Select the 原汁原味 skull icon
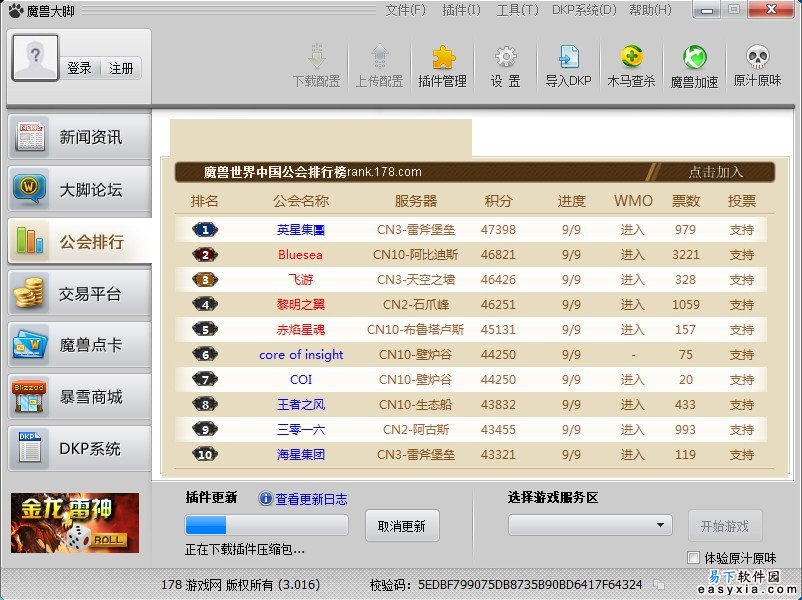 pos(758,57)
